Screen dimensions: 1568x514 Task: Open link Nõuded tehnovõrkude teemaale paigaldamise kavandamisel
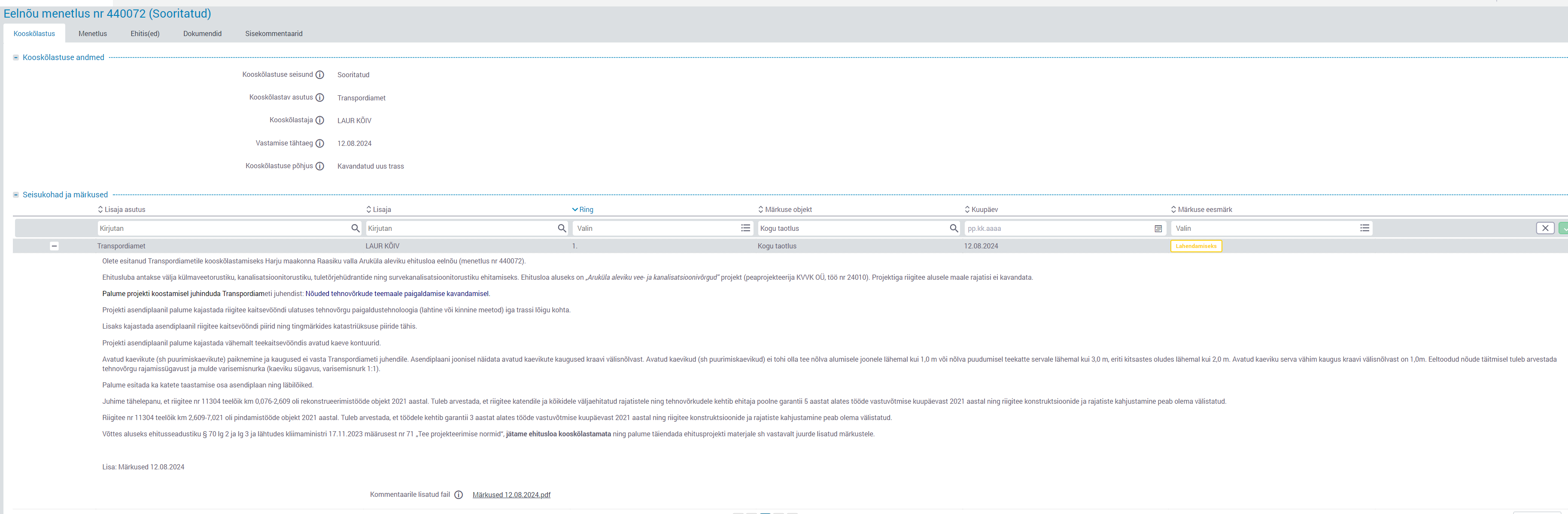coord(397,294)
